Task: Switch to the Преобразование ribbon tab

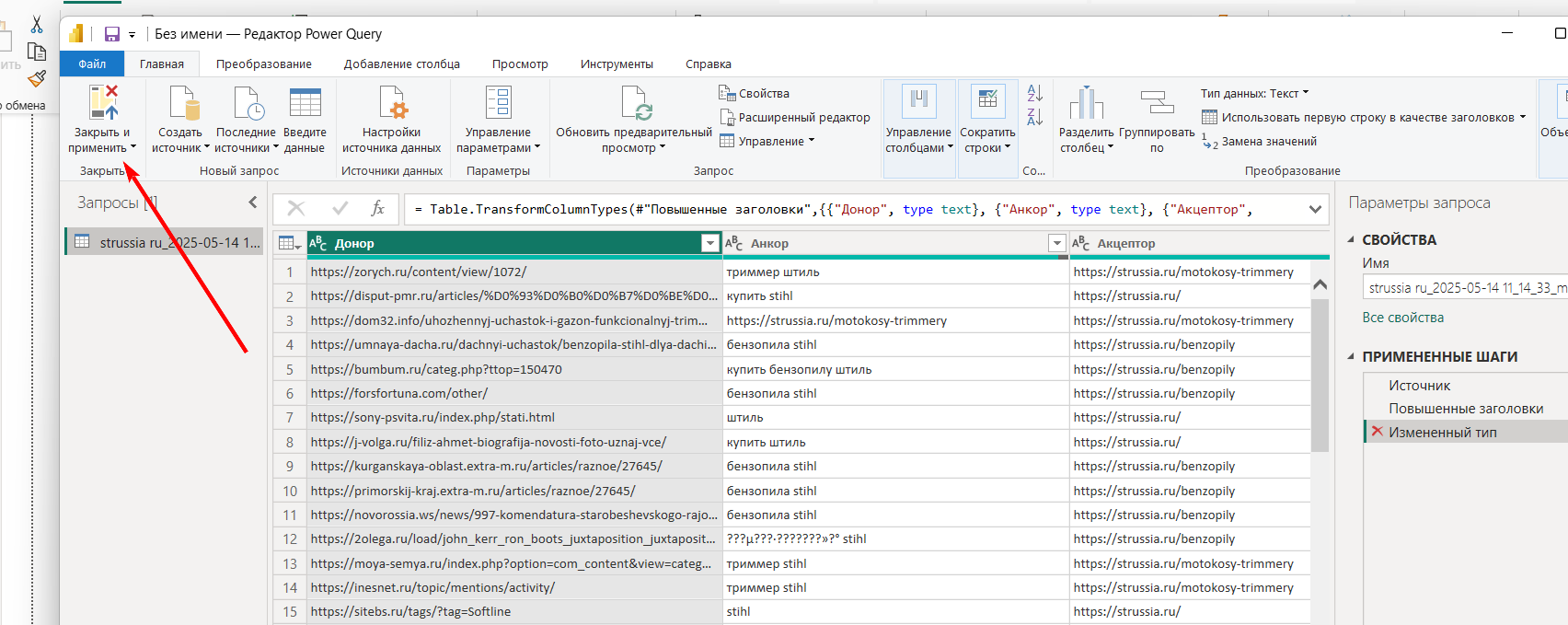Action: click(264, 64)
